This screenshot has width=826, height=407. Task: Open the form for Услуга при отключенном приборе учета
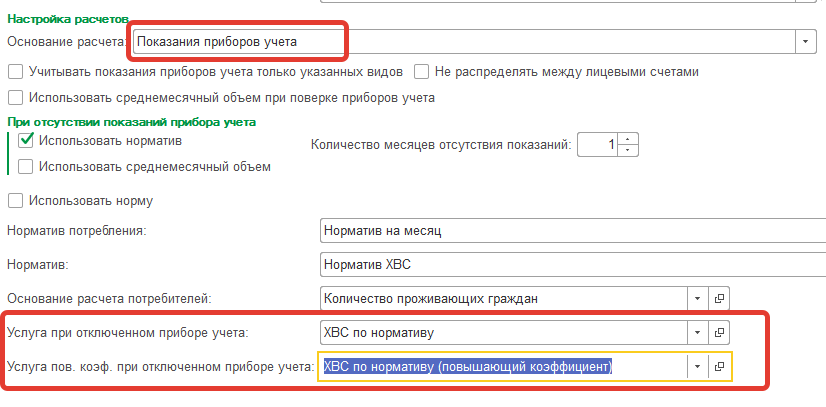pos(720,332)
